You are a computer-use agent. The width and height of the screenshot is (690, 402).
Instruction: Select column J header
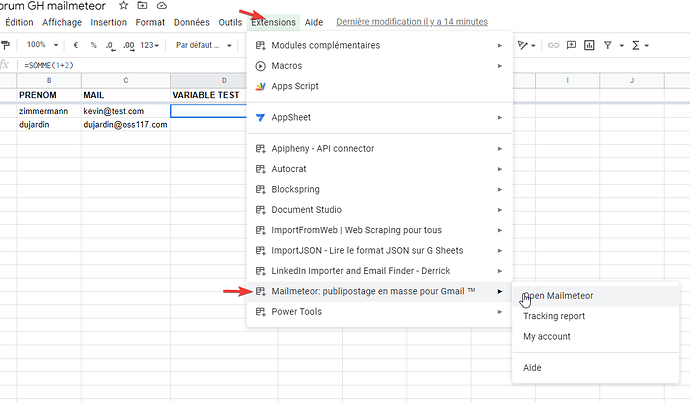(632, 80)
